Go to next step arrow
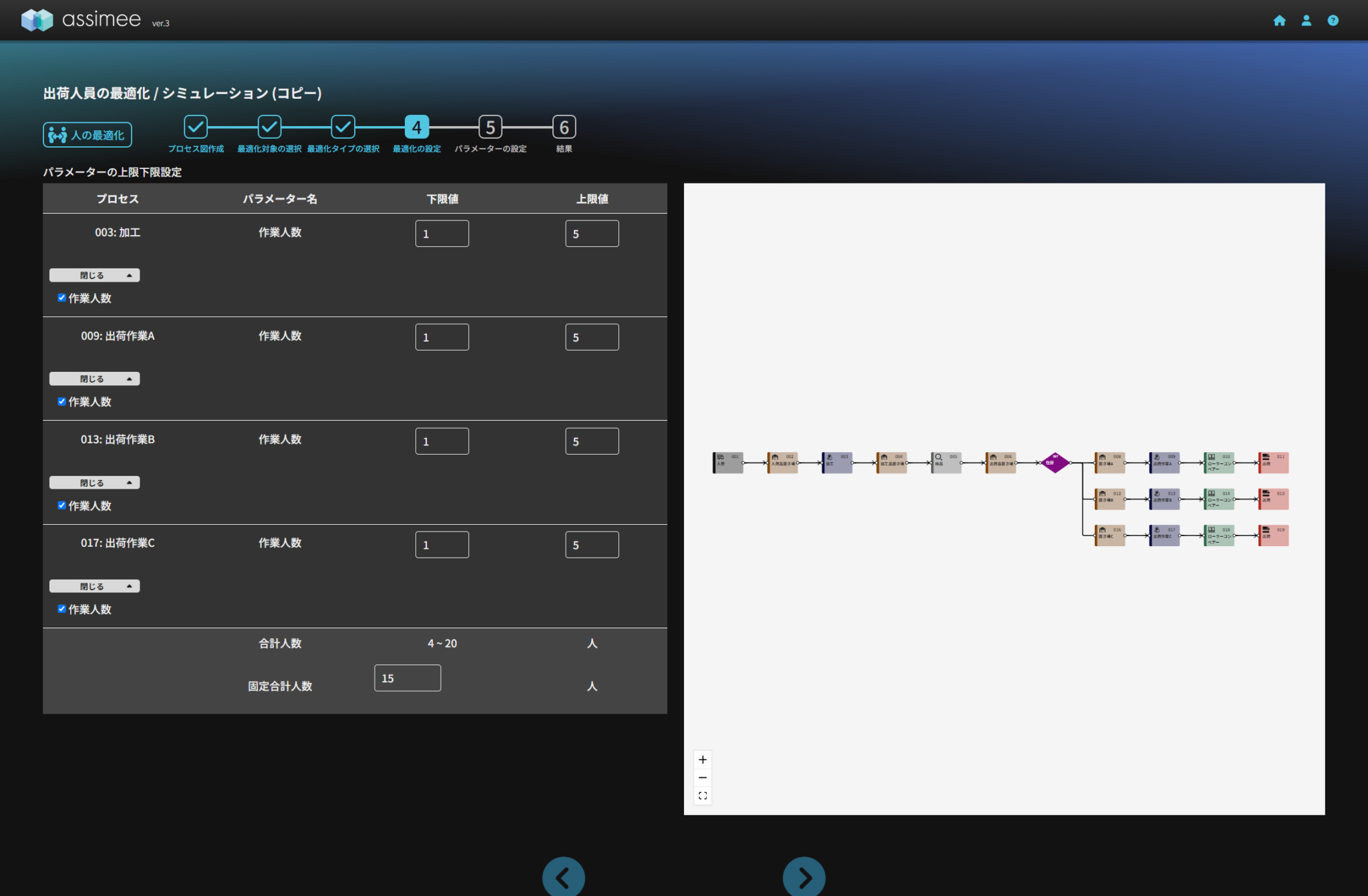 pos(804,877)
